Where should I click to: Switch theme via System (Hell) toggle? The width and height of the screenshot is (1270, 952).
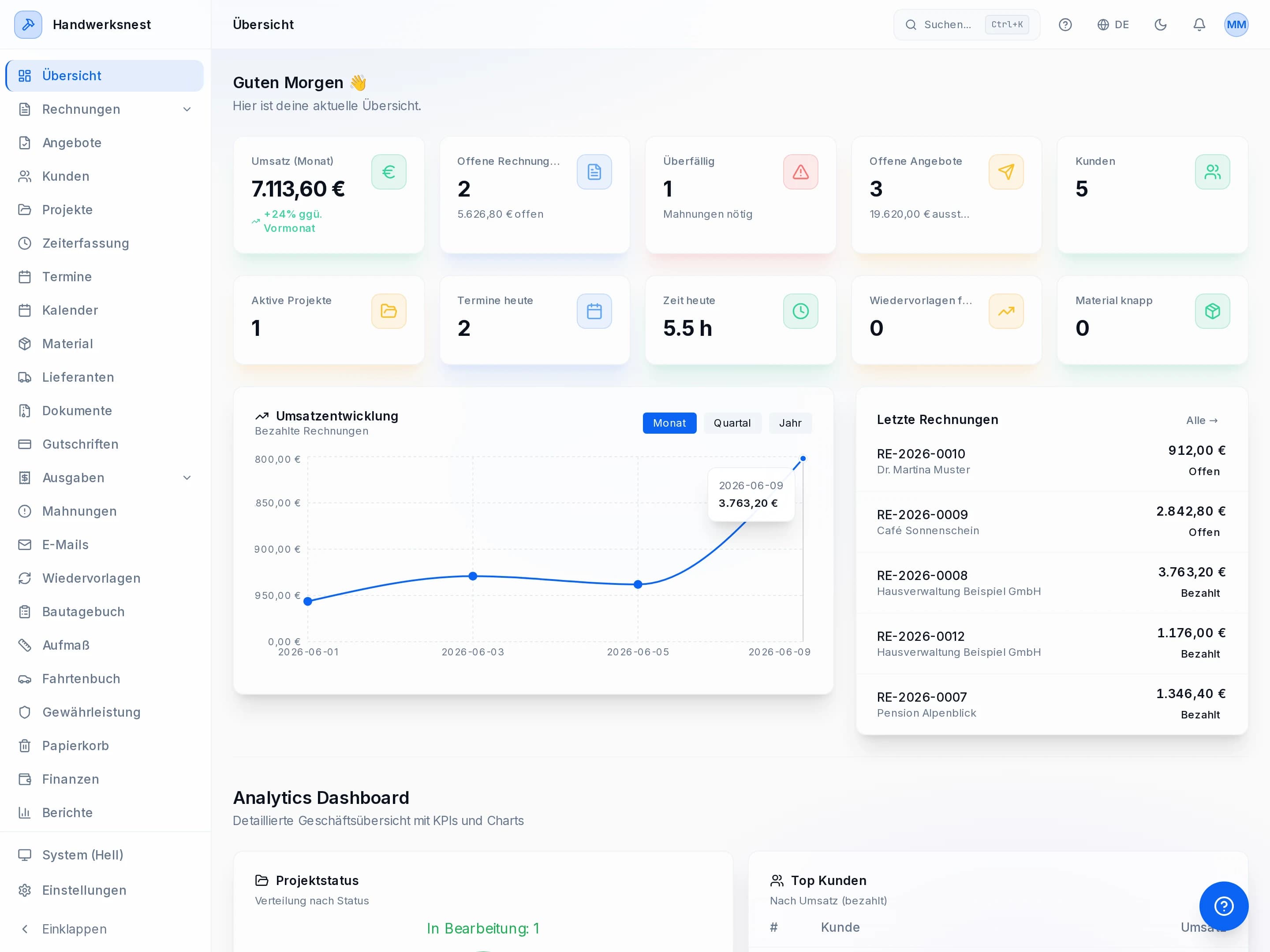(105, 855)
